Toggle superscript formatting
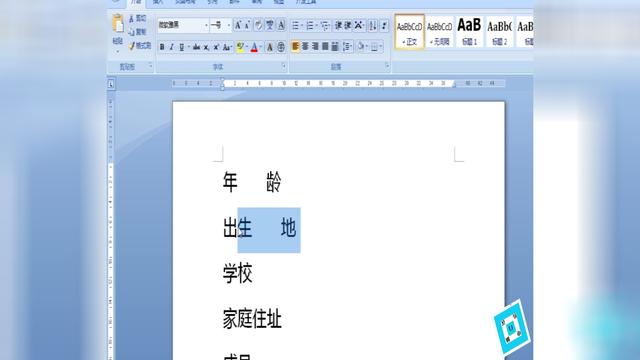 [x=216, y=47]
